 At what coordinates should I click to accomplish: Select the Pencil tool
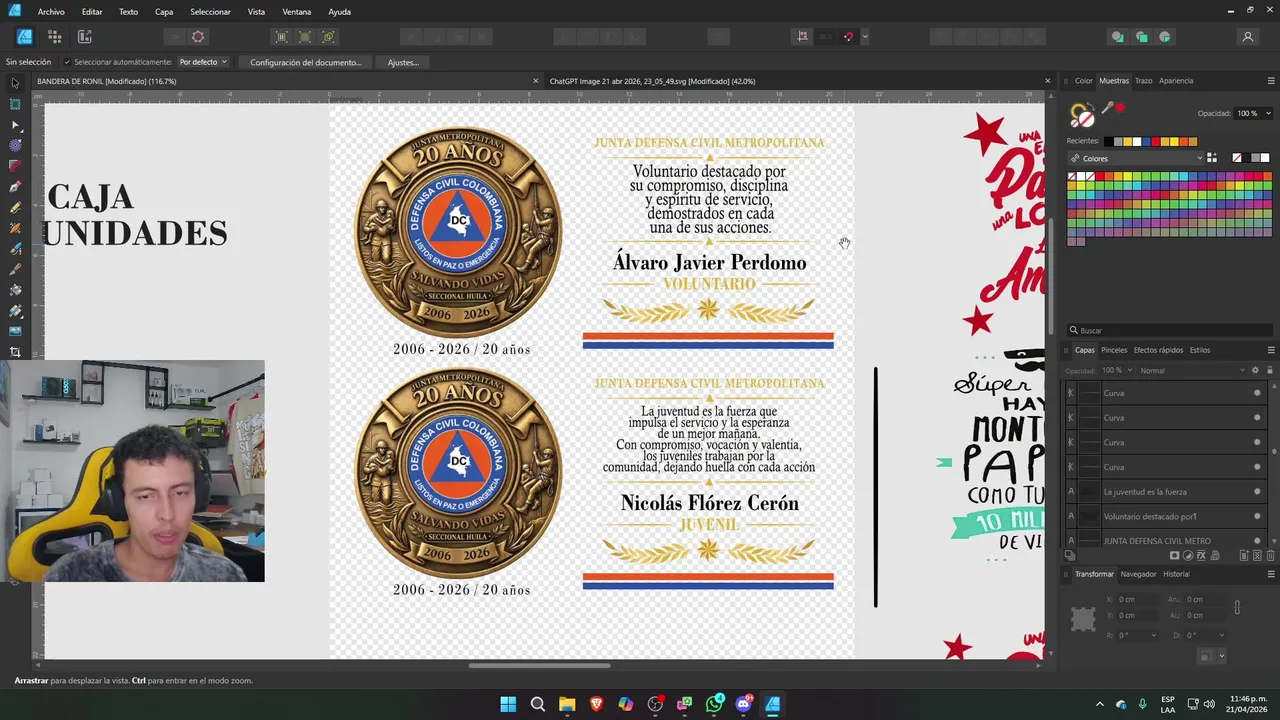tap(15, 207)
